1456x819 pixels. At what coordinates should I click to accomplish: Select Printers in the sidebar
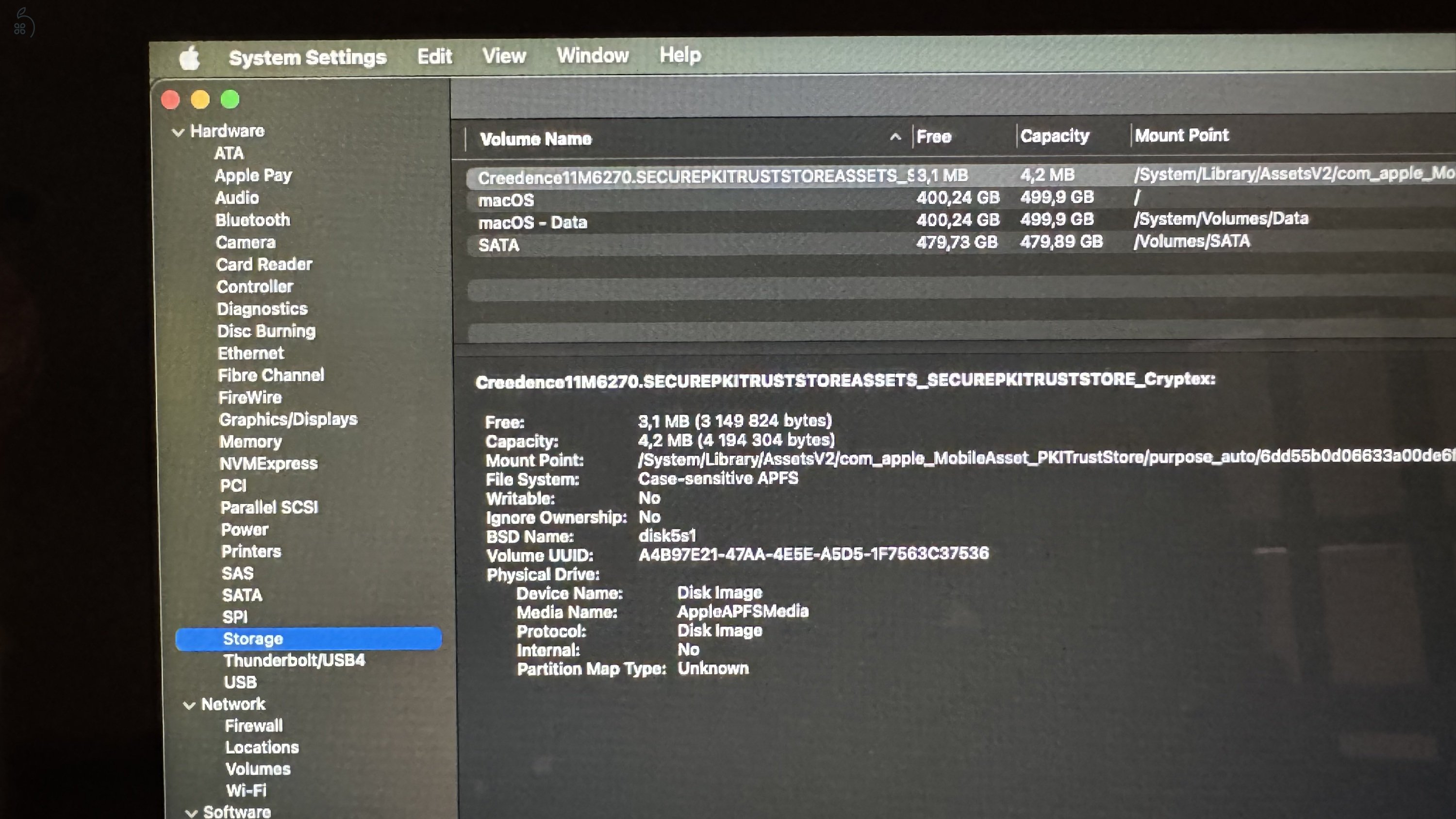pos(251,552)
